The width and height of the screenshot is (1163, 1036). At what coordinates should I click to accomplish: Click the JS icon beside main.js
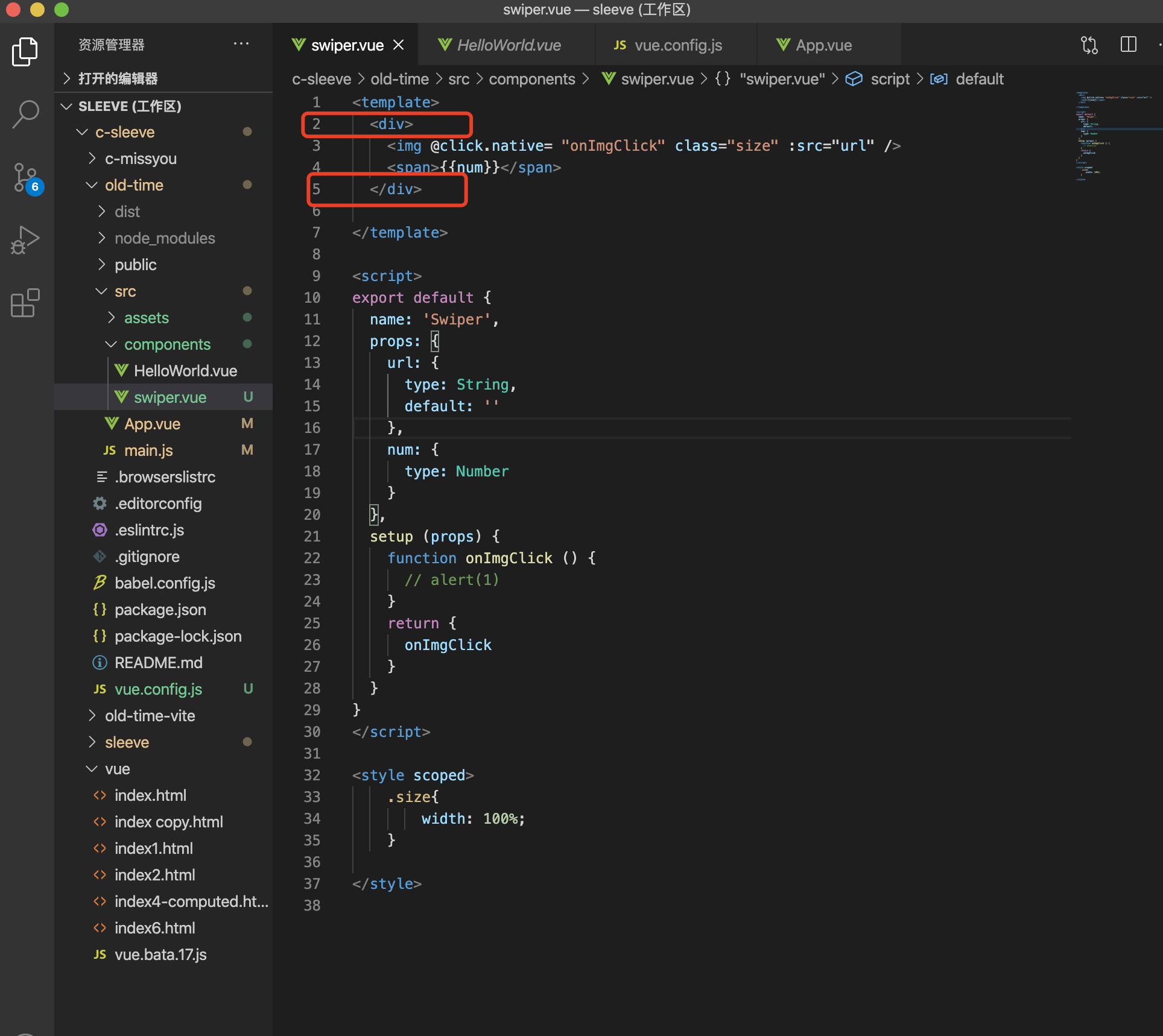tap(109, 450)
